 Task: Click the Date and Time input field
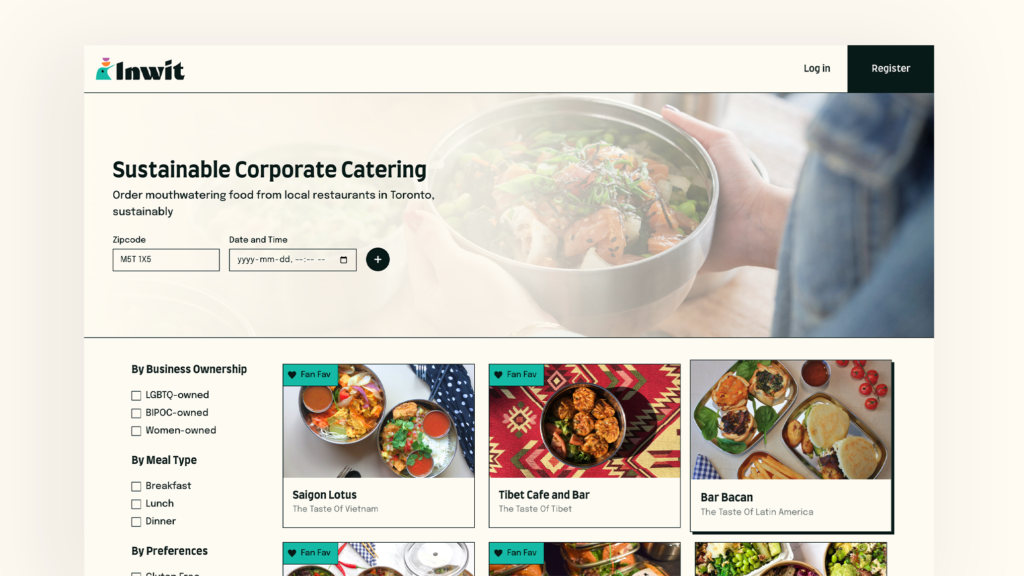(x=293, y=259)
